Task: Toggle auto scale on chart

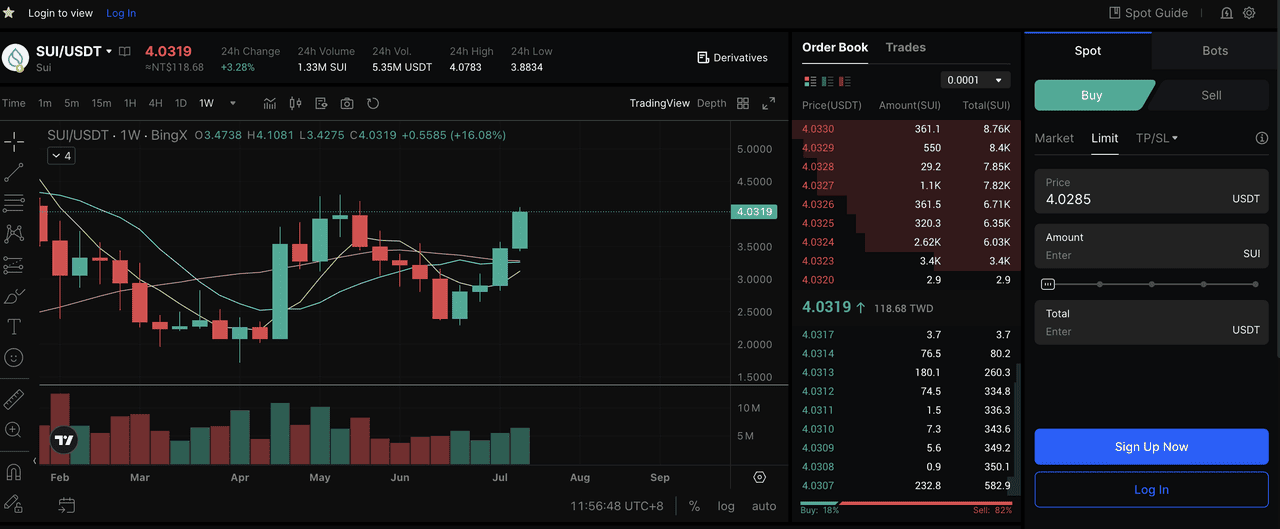Action: point(764,506)
